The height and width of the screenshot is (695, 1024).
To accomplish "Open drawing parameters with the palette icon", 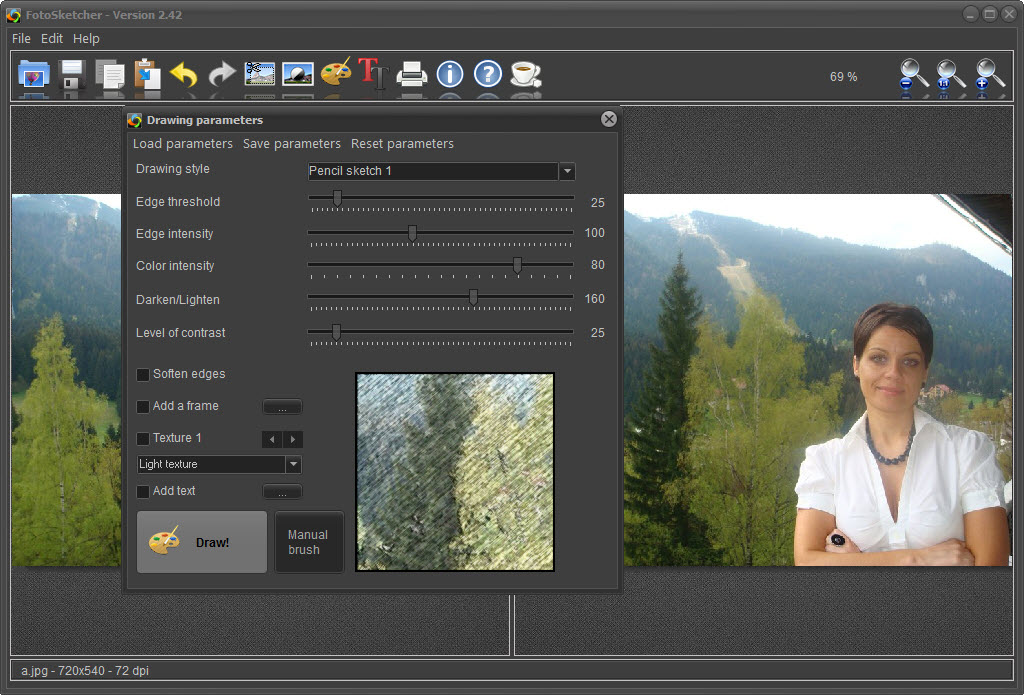I will click(x=336, y=75).
